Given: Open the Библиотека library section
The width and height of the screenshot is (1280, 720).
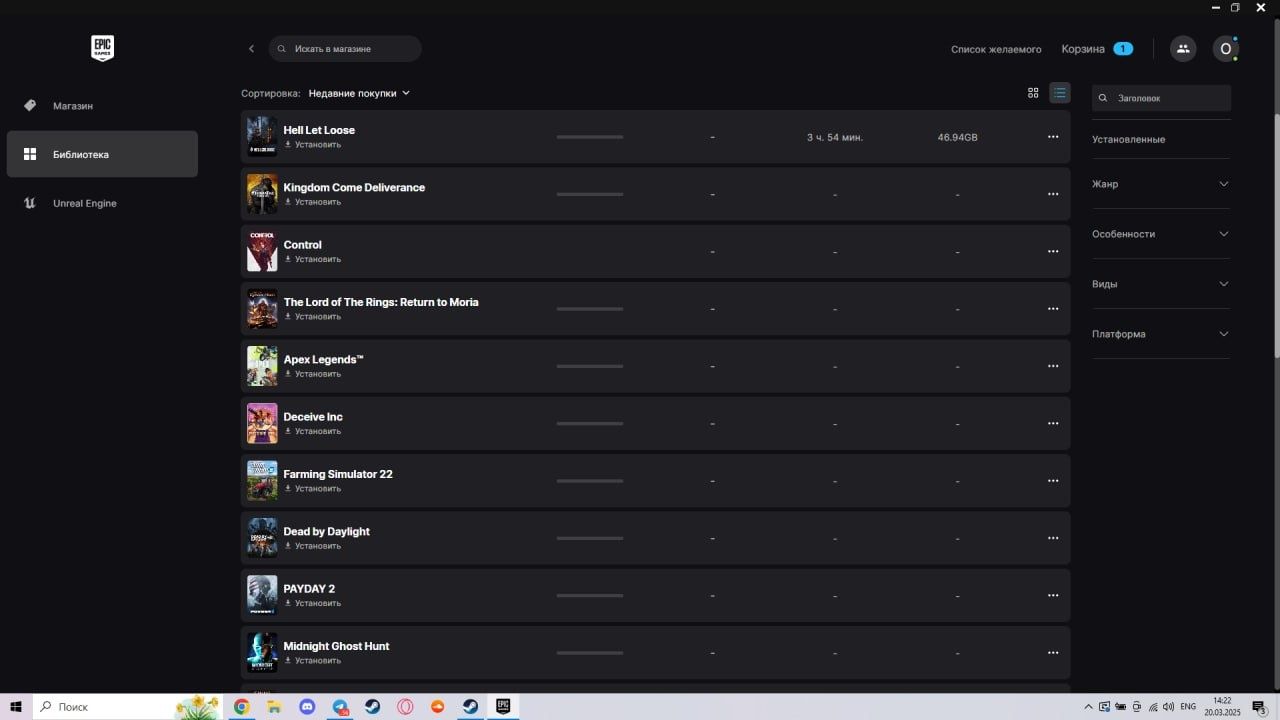Looking at the screenshot, I should (102, 154).
